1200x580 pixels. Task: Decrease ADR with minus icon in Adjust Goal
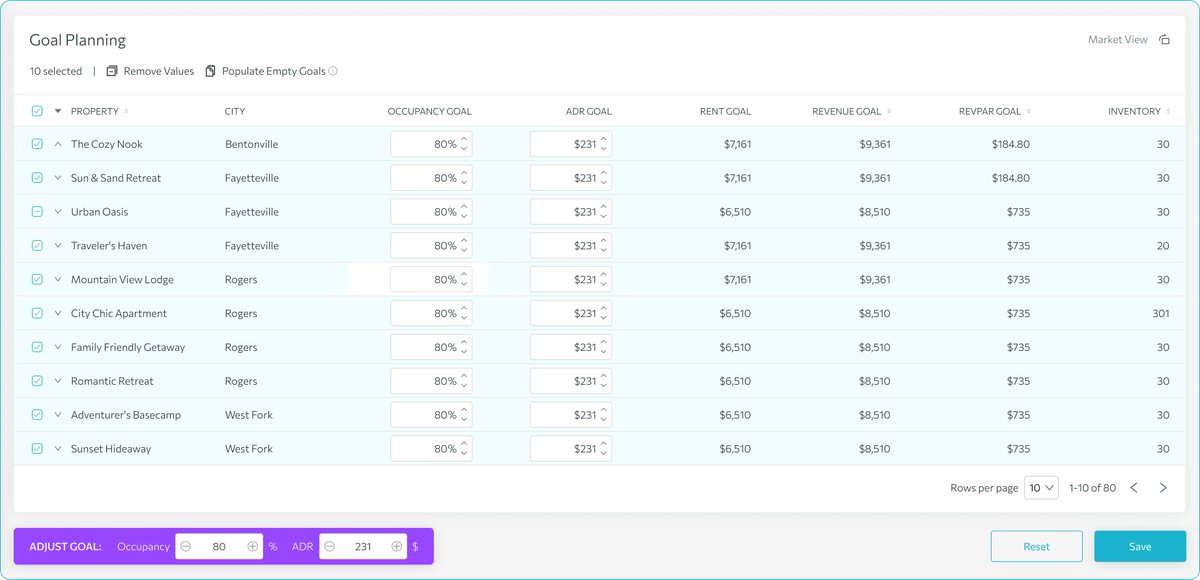tap(330, 546)
